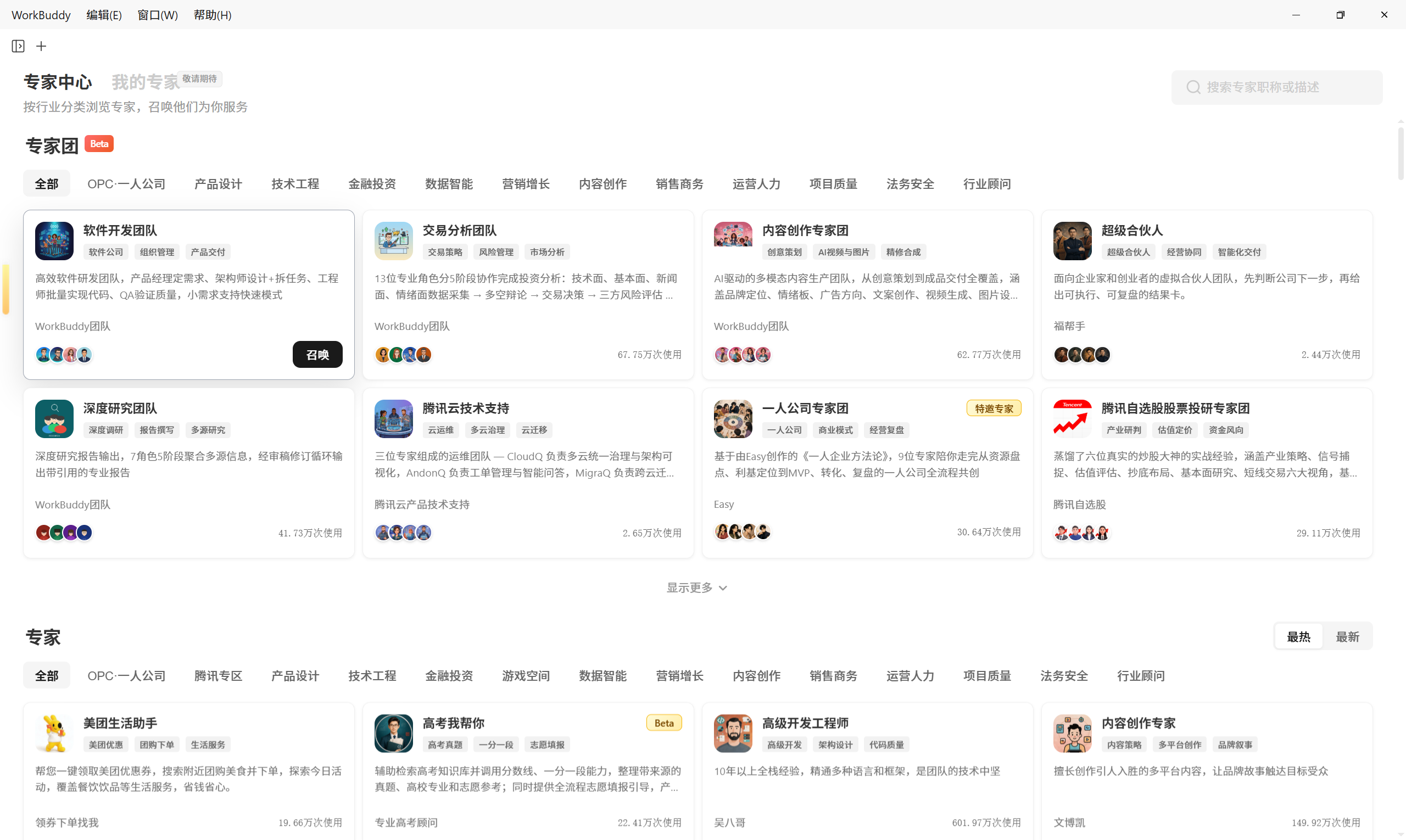Click the 敬请期待 label beside 我的专家

click(199, 79)
